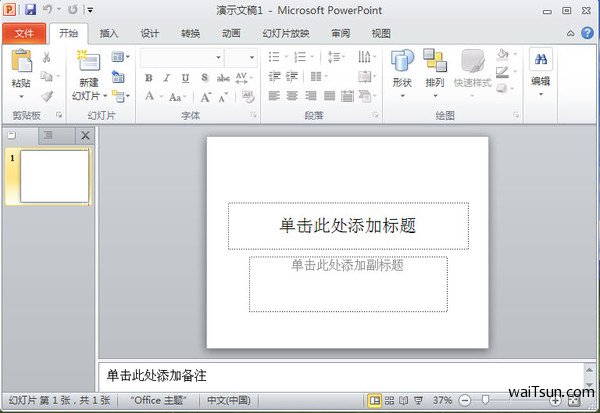Image resolution: width=600 pixels, height=413 pixels.
Task: Toggle Bold formatting
Action: pyautogui.click(x=147, y=78)
